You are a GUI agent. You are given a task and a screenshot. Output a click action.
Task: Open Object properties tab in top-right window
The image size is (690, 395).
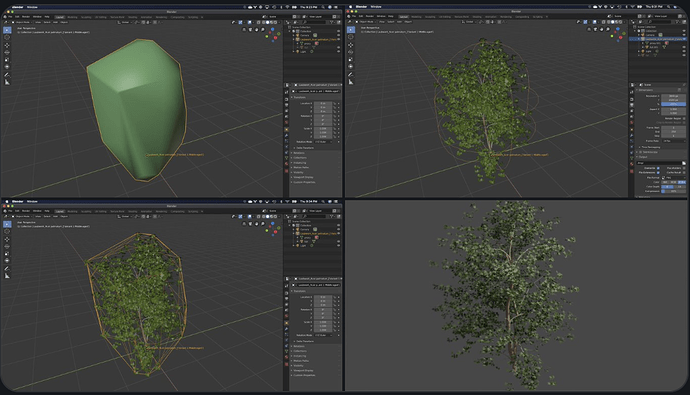[x=632, y=129]
